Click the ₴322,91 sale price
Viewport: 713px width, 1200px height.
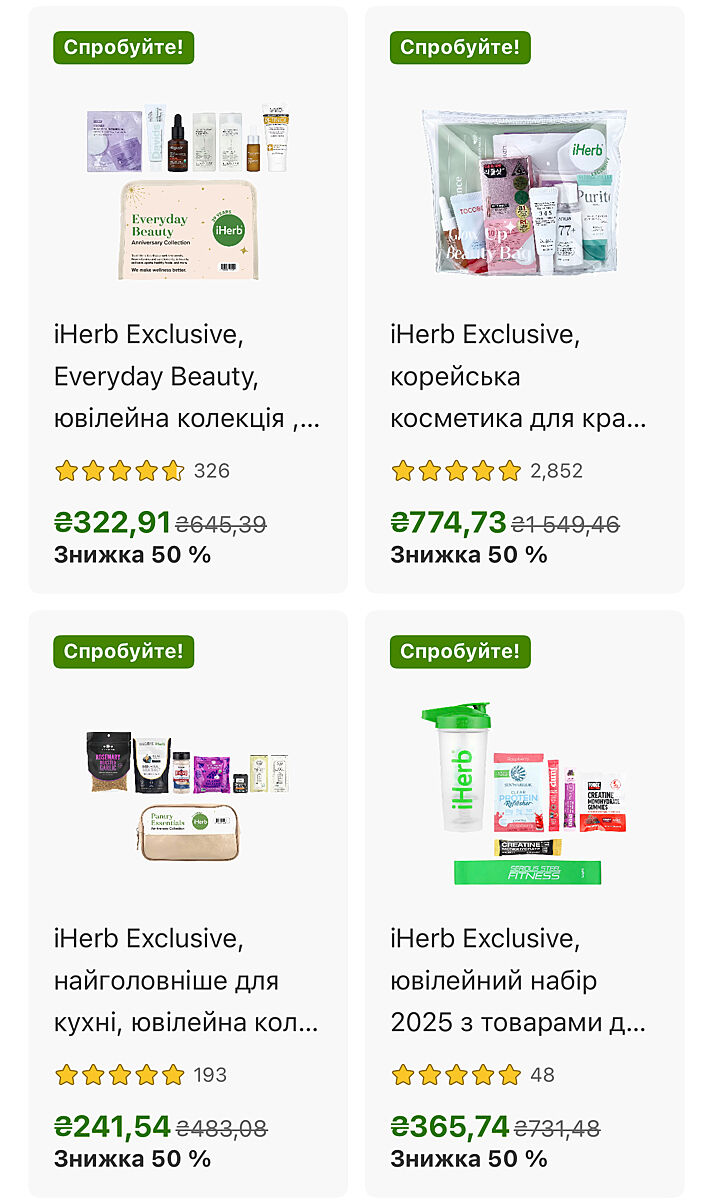112,523
